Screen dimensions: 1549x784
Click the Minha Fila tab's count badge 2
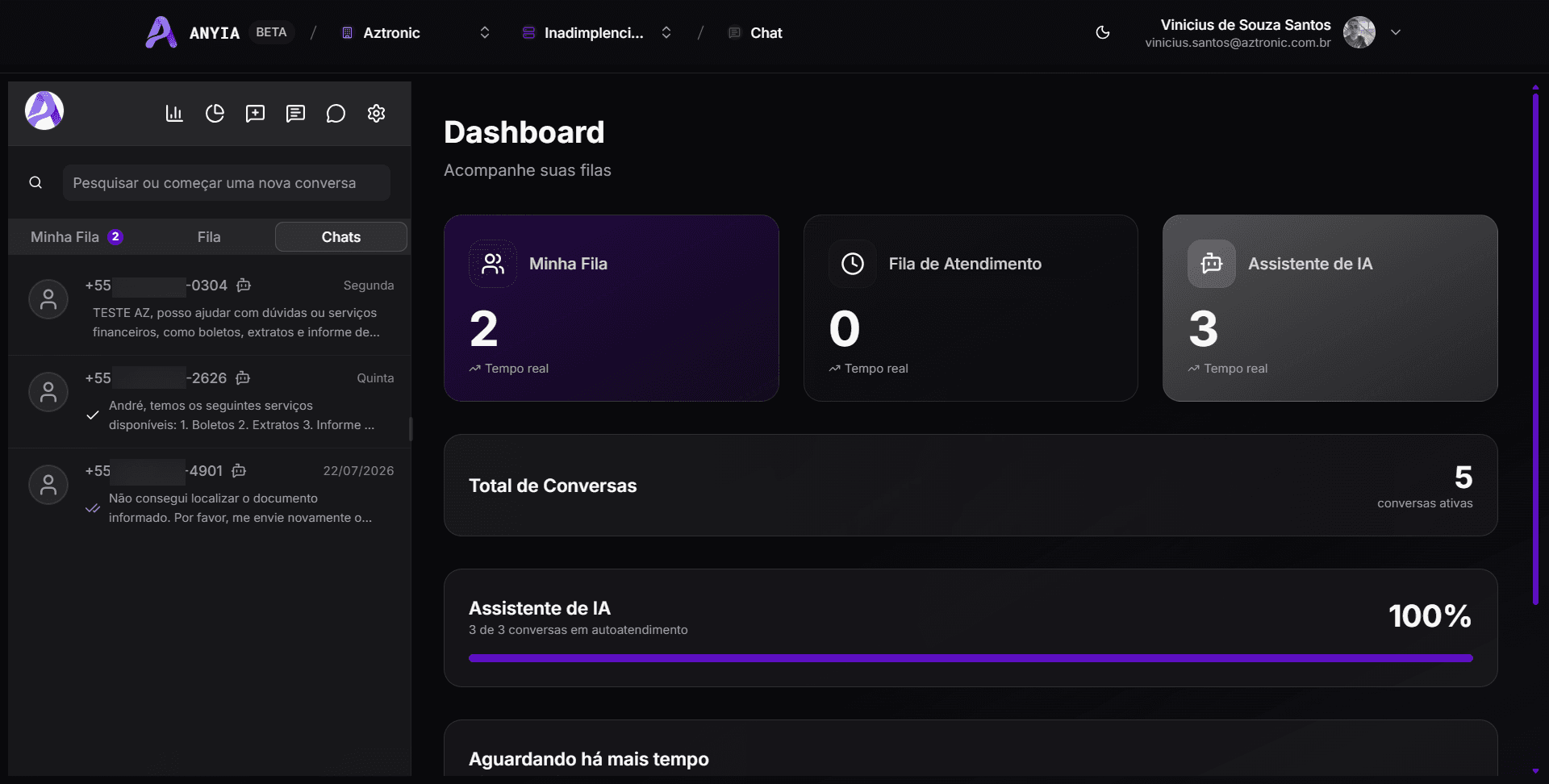pyautogui.click(x=115, y=237)
